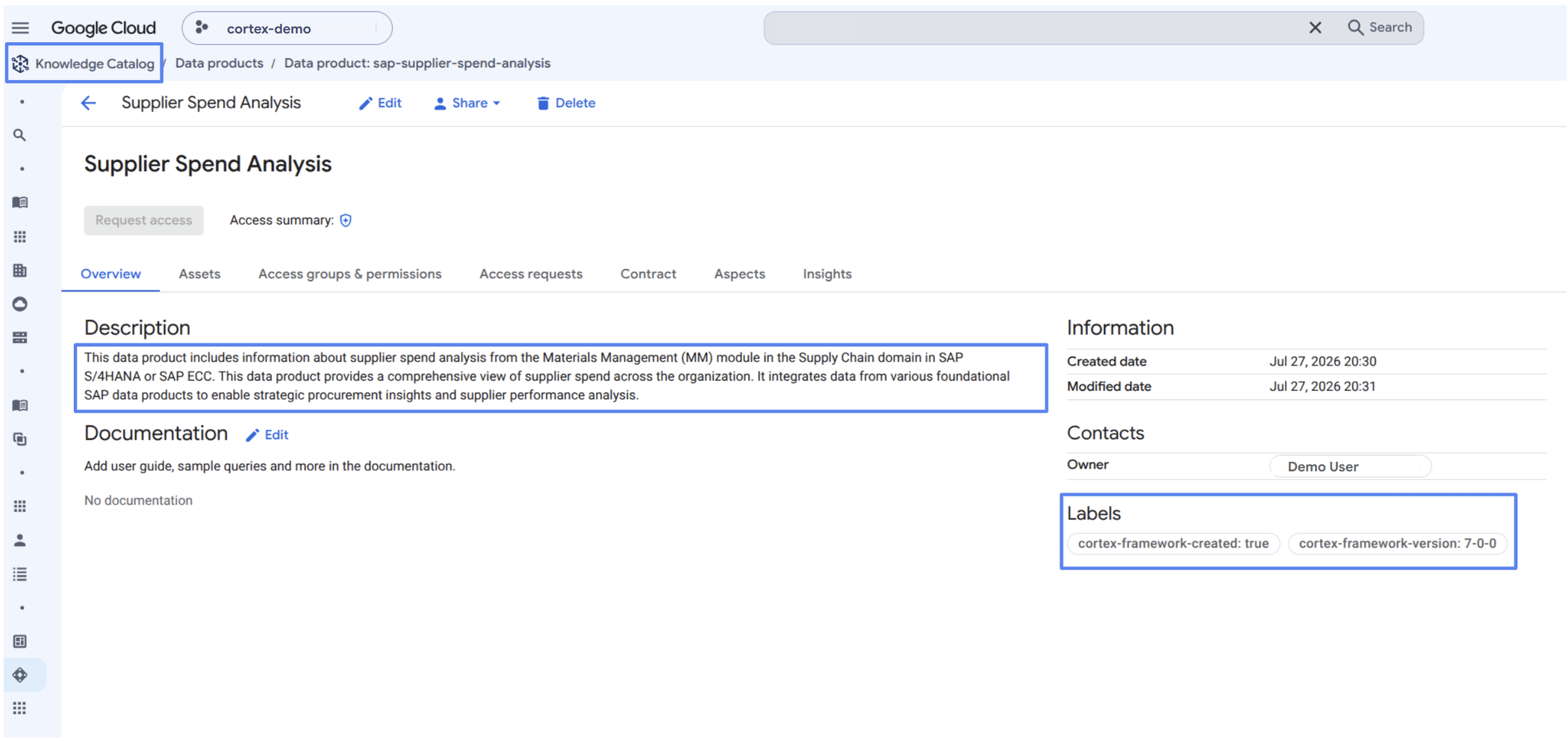Click the highlighted diamond sidebar icon

pyautogui.click(x=20, y=675)
